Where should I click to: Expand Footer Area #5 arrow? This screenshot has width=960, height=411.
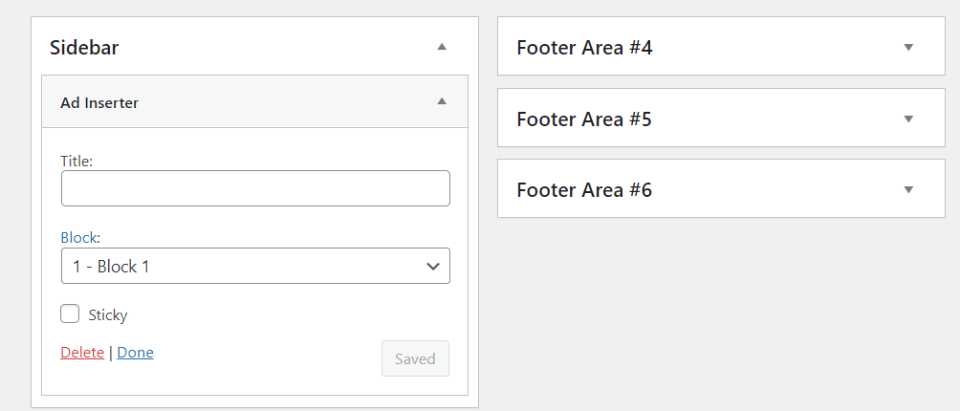(x=908, y=119)
